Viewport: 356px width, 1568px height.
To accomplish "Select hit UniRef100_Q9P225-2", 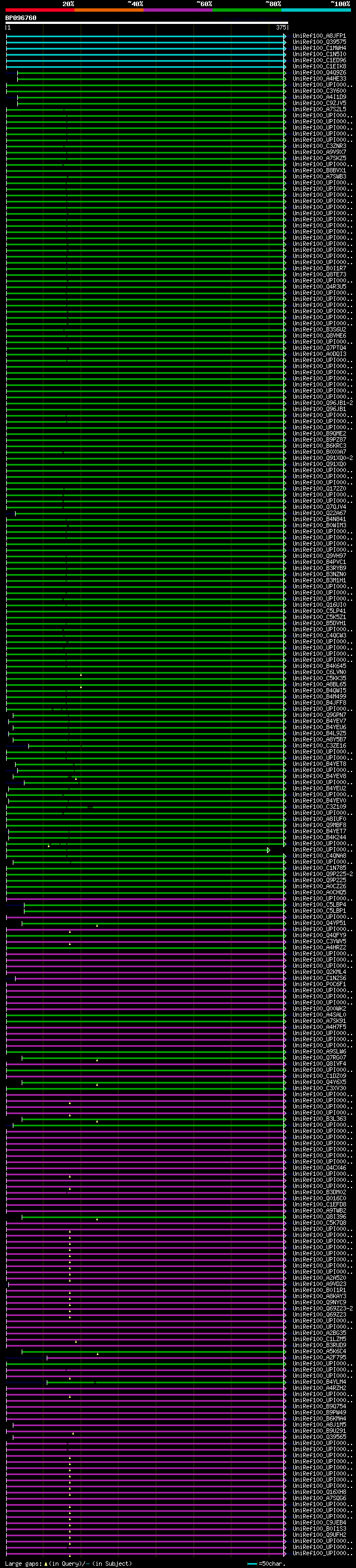I will click(323, 874).
